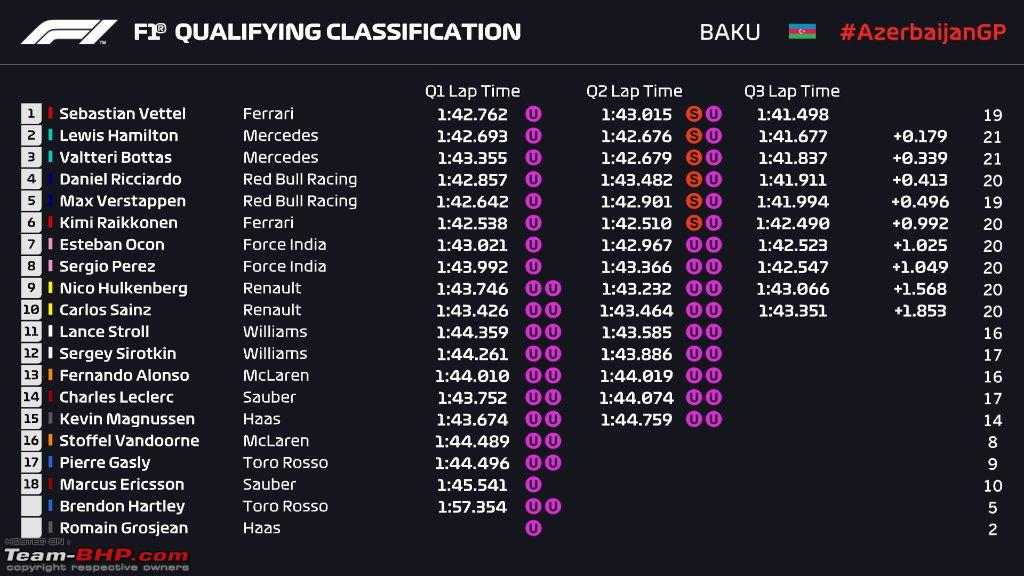Screen dimensions: 1024x576
Task: Click Max Verstappen's name
Action: (x=122, y=201)
